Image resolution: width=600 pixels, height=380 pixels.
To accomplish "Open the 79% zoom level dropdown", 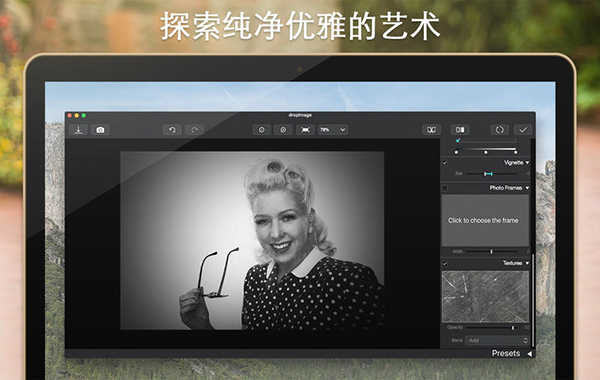I will [x=333, y=130].
